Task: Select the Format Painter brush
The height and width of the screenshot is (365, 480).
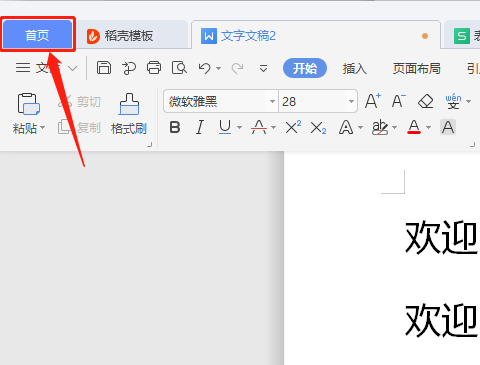Action: (129, 114)
